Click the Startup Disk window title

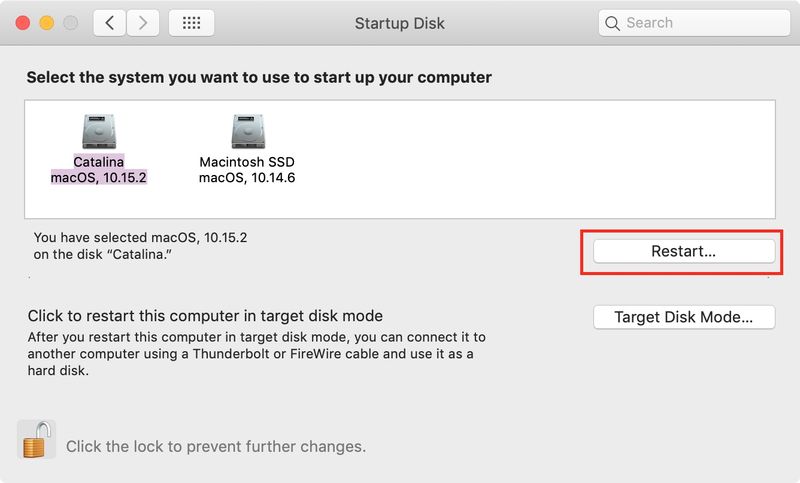tap(399, 23)
